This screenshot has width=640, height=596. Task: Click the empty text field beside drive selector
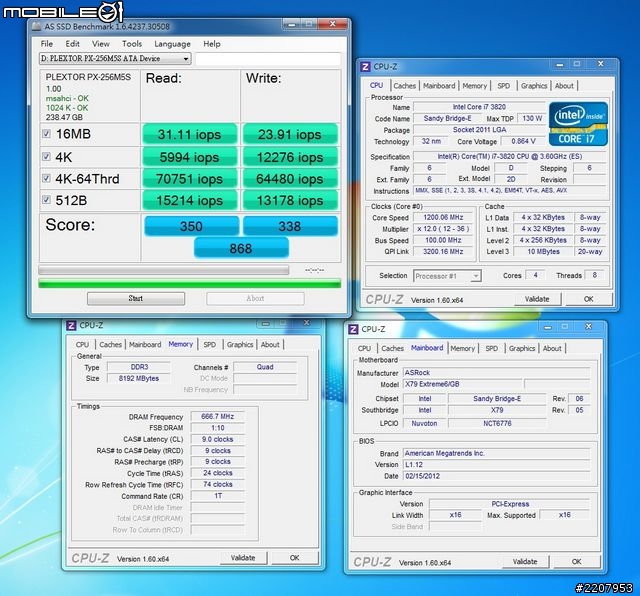(x=268, y=59)
